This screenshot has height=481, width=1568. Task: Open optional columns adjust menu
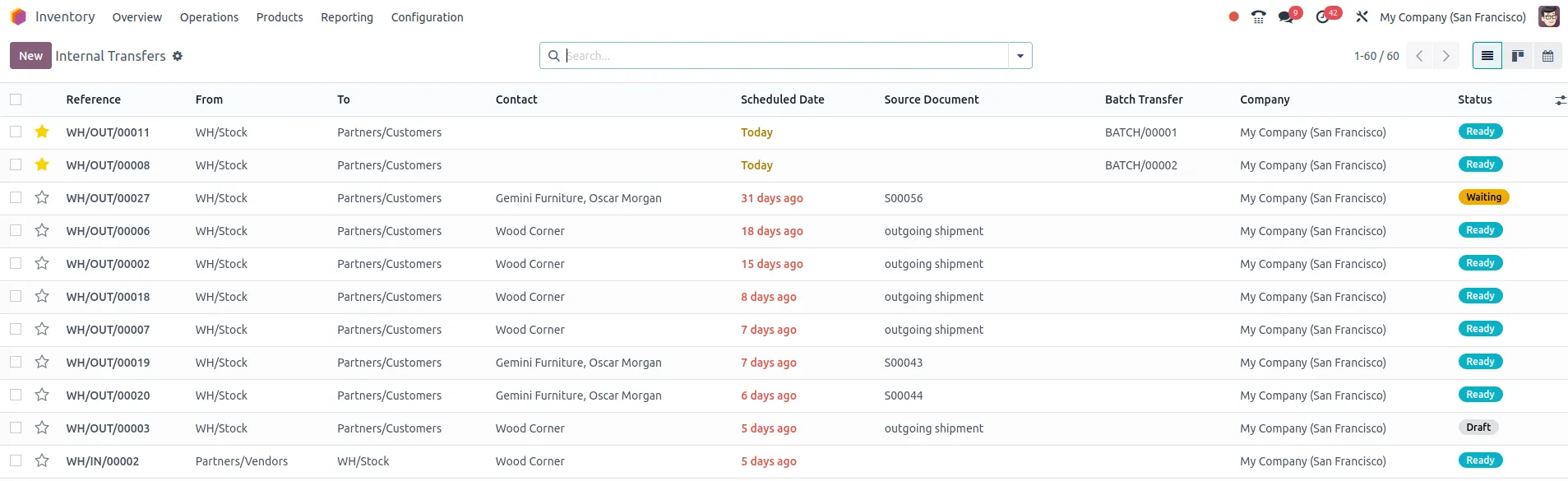coord(1560,100)
